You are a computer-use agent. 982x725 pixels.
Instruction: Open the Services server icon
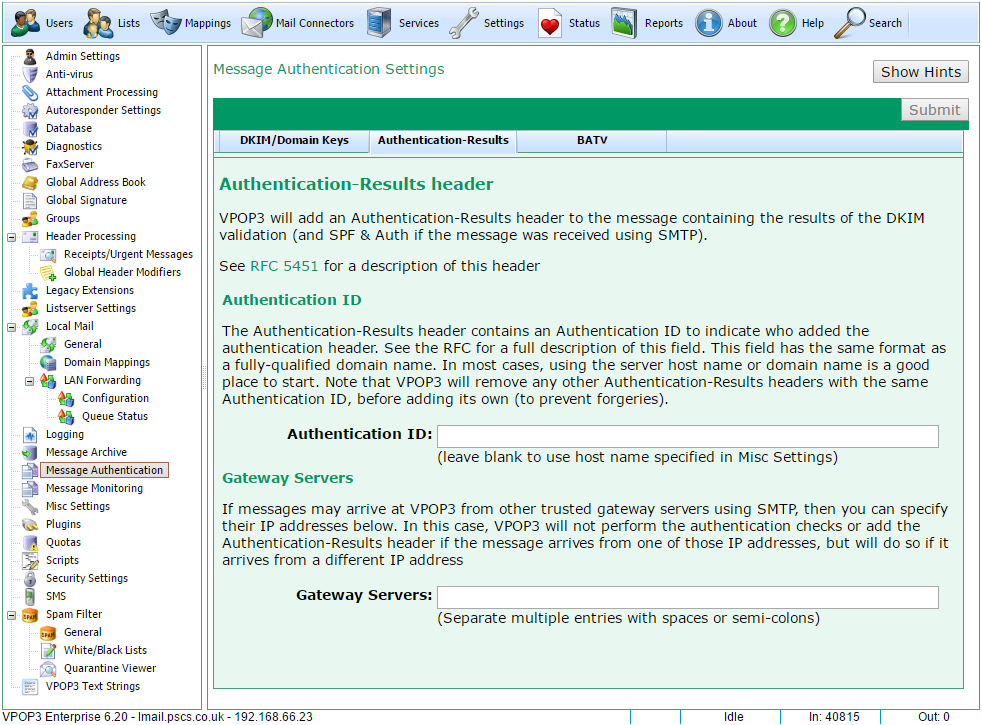tap(380, 23)
